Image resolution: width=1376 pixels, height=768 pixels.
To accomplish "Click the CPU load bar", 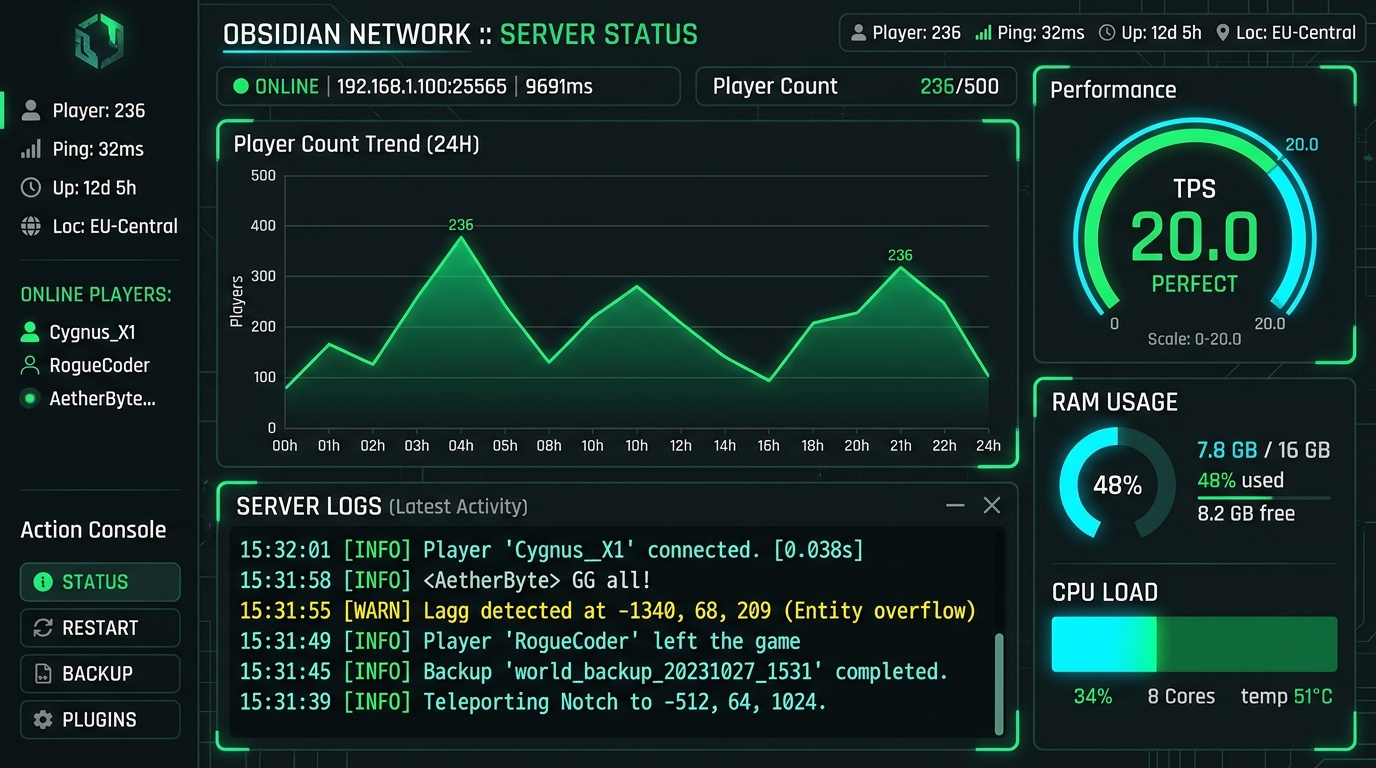I will coord(1194,644).
